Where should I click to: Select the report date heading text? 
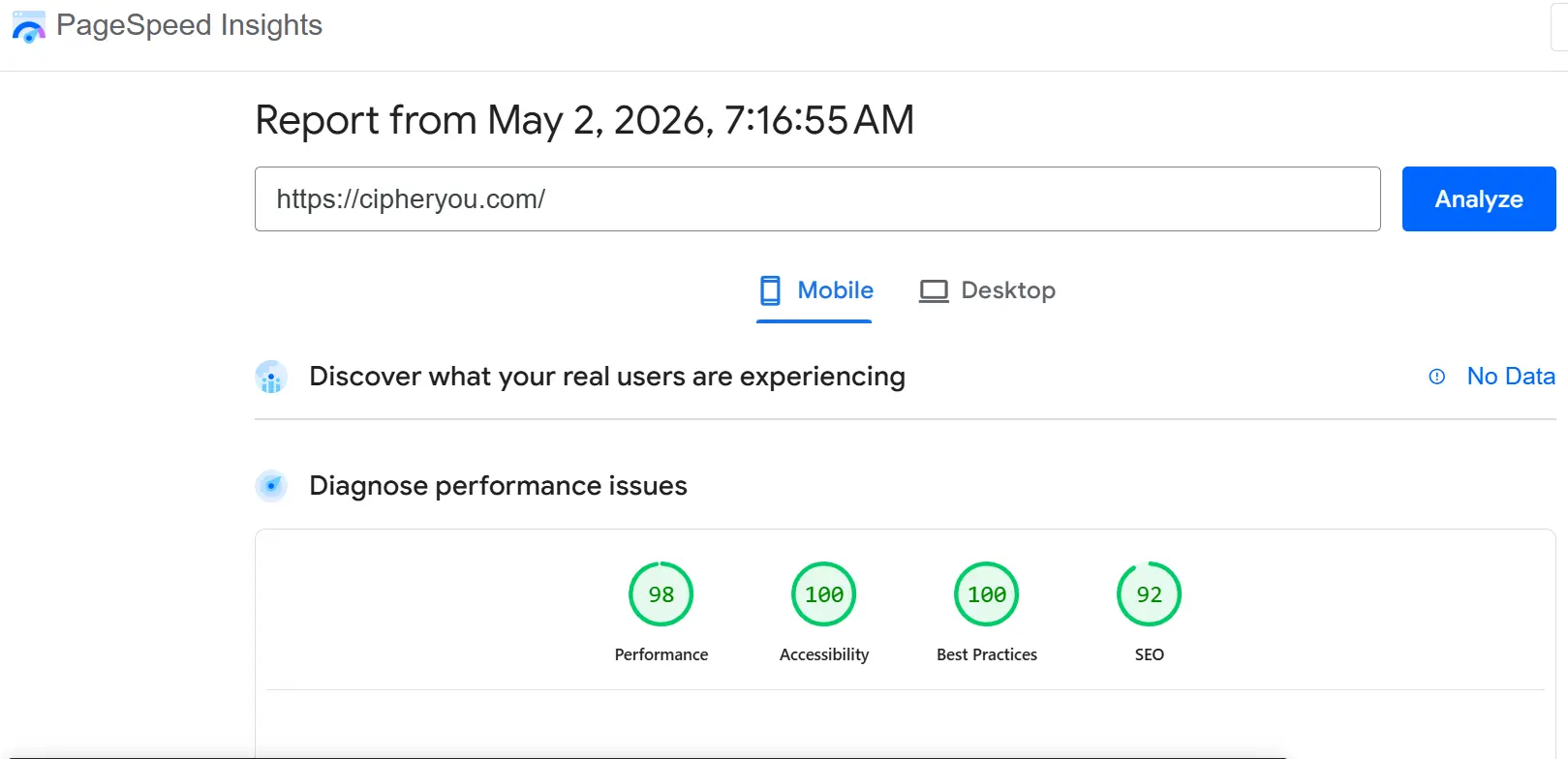[x=585, y=121]
